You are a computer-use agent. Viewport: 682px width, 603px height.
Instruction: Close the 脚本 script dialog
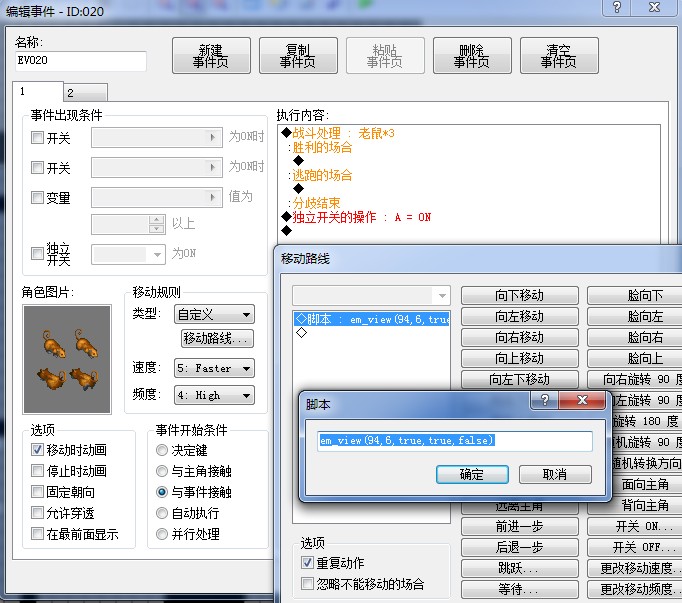click(582, 400)
